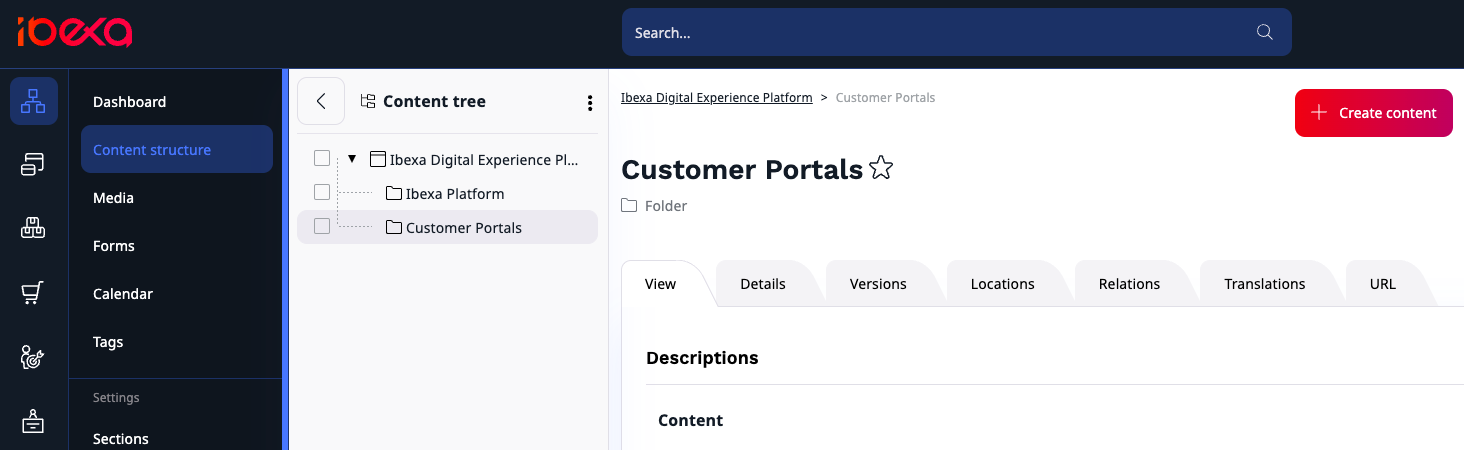
Task: Select the Ibexa Platform folder in tree
Action: point(454,194)
